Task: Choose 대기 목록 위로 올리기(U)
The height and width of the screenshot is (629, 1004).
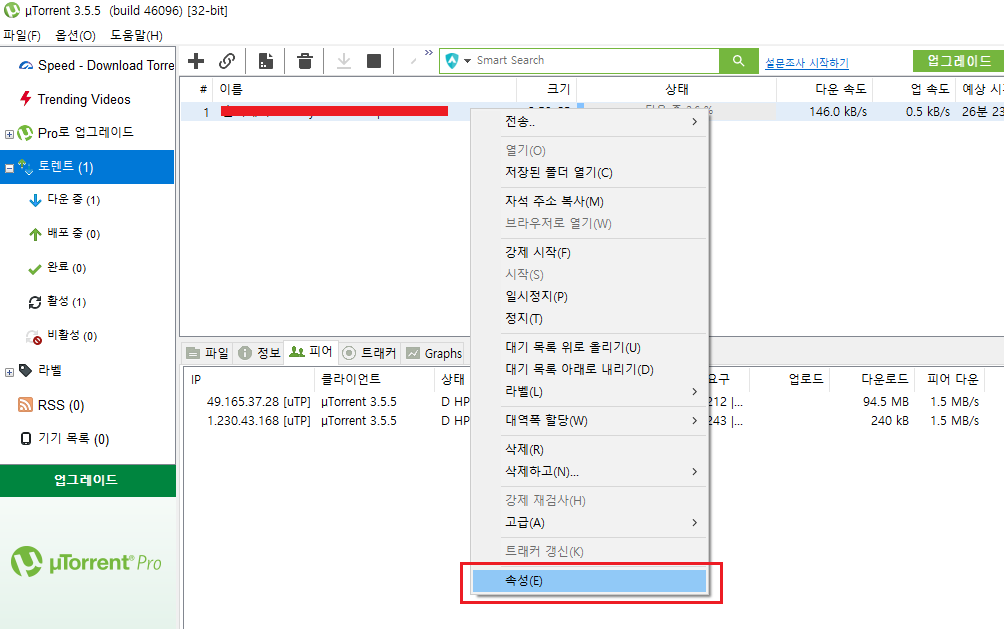Action: click(590, 348)
